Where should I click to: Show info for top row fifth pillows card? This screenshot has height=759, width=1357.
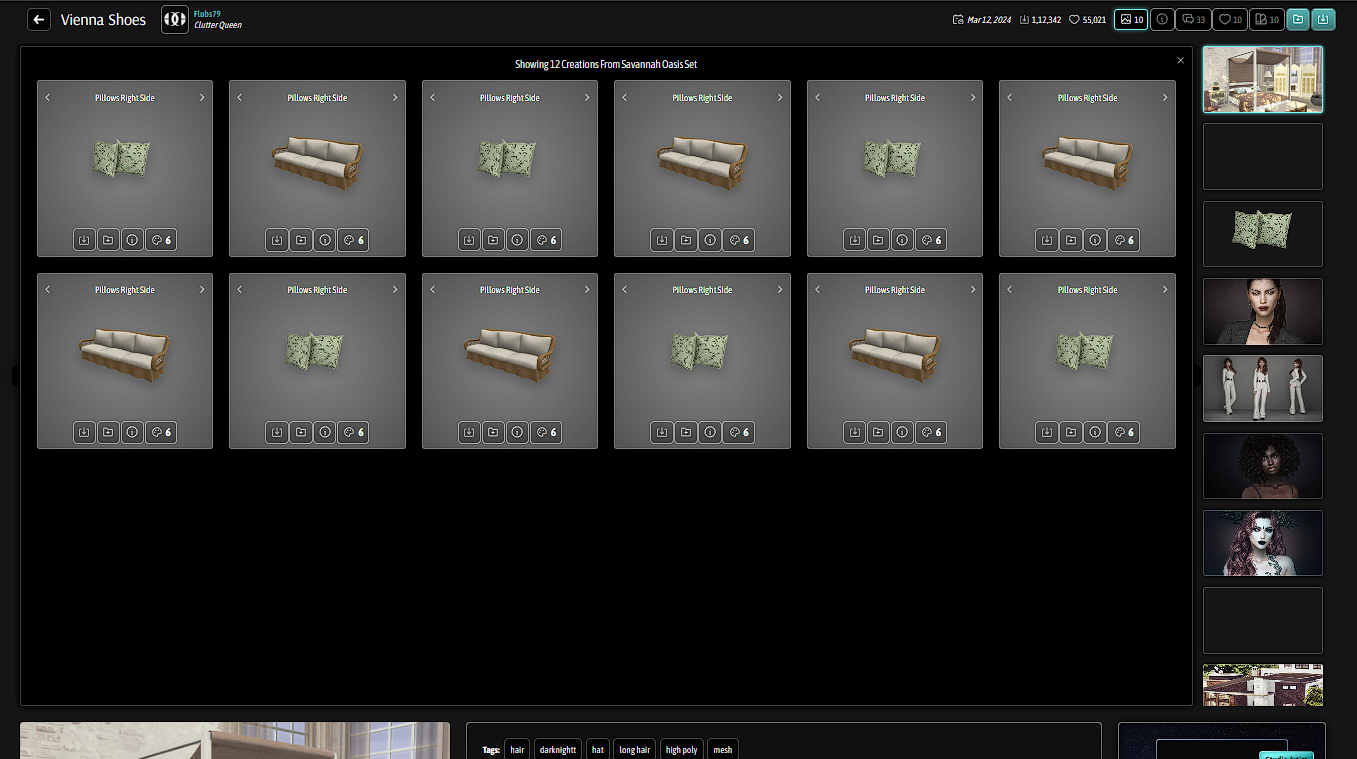(902, 240)
